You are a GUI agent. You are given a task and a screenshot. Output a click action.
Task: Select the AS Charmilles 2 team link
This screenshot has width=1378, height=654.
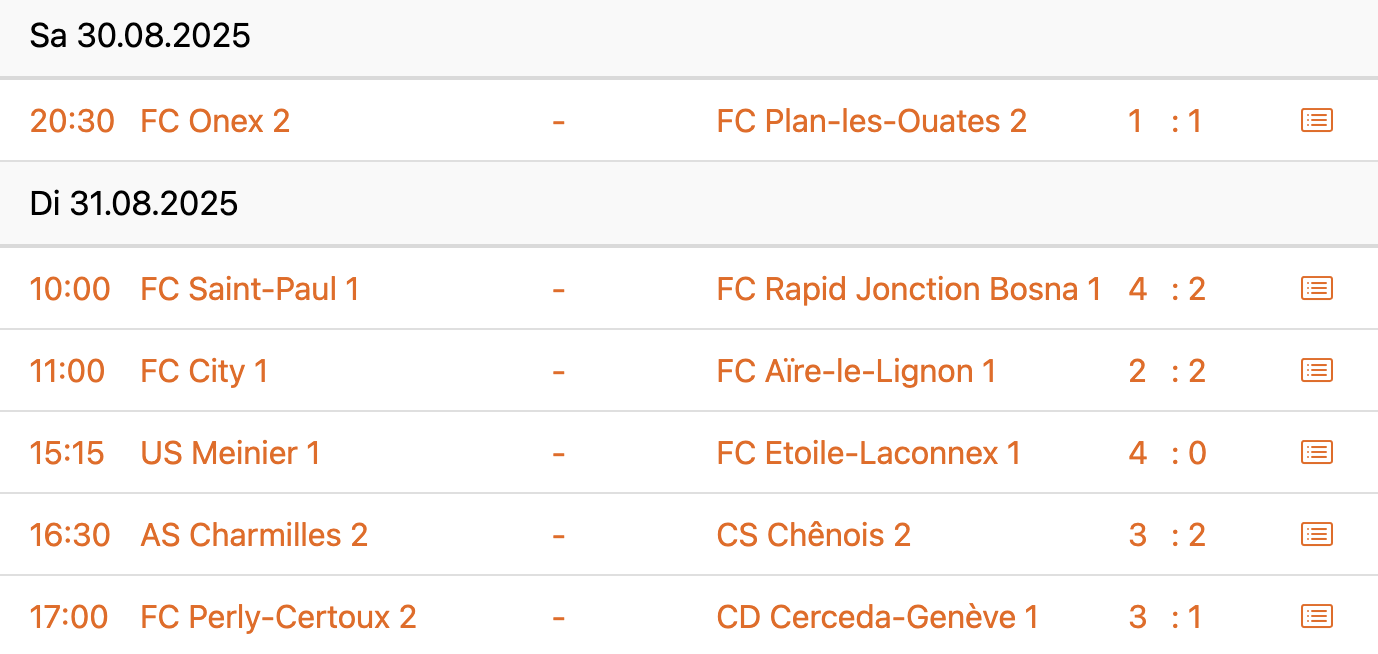pyautogui.click(x=254, y=535)
